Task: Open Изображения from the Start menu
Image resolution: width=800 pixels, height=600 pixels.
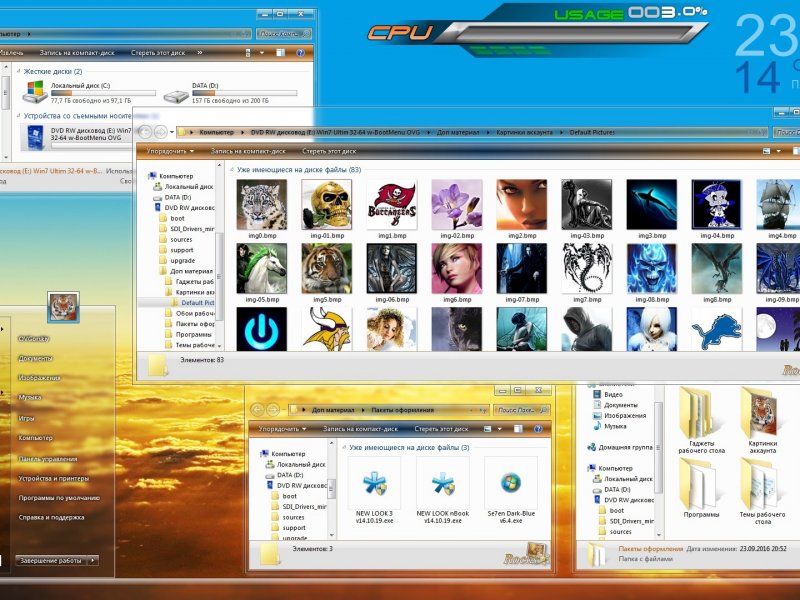Action: click(39, 378)
